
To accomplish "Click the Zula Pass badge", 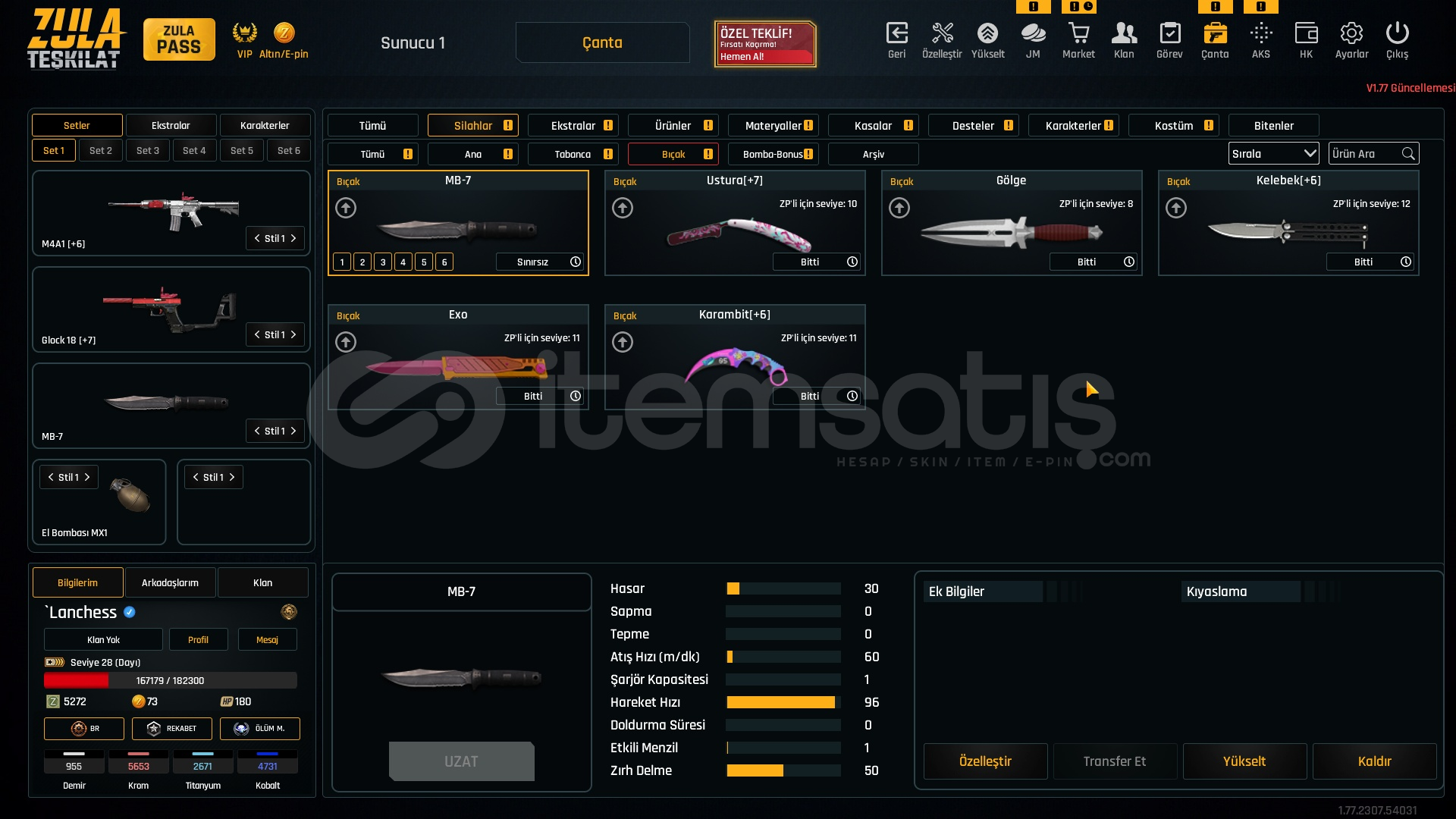I will (179, 39).
